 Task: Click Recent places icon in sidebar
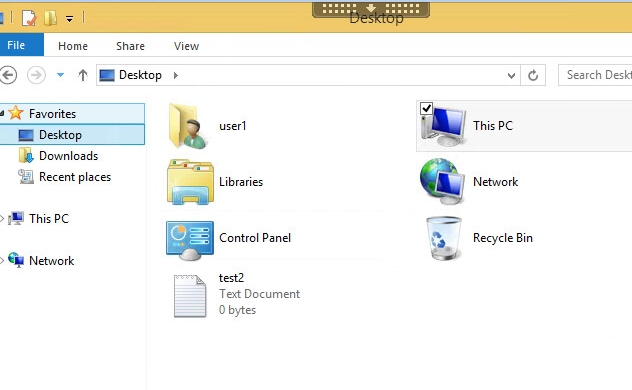click(26, 176)
